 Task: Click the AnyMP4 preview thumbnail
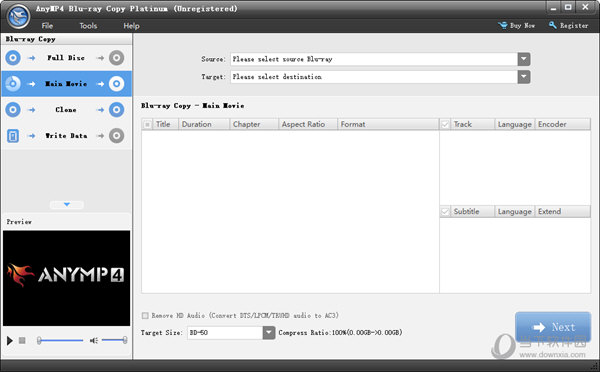pos(67,278)
